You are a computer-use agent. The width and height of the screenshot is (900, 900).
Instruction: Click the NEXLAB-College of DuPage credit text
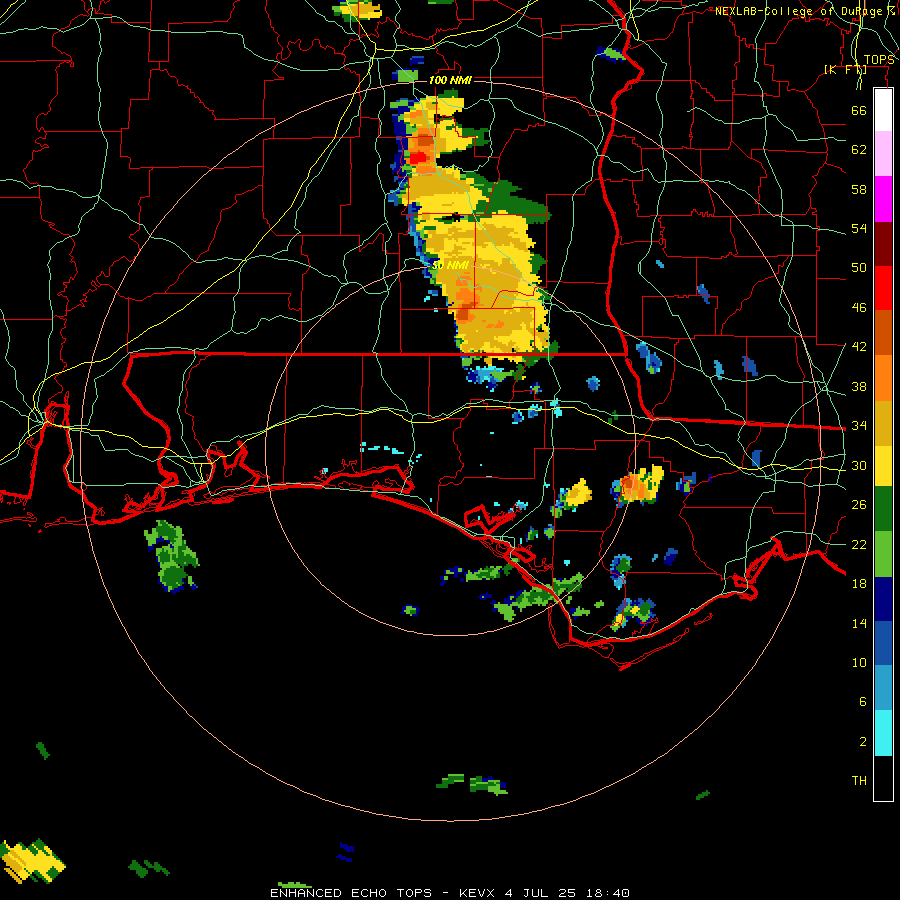(x=805, y=11)
